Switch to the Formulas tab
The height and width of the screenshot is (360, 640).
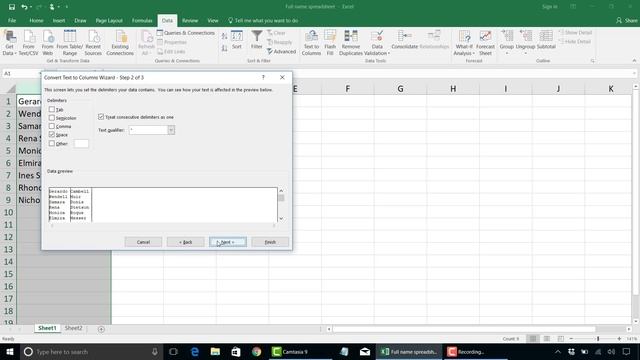142,20
